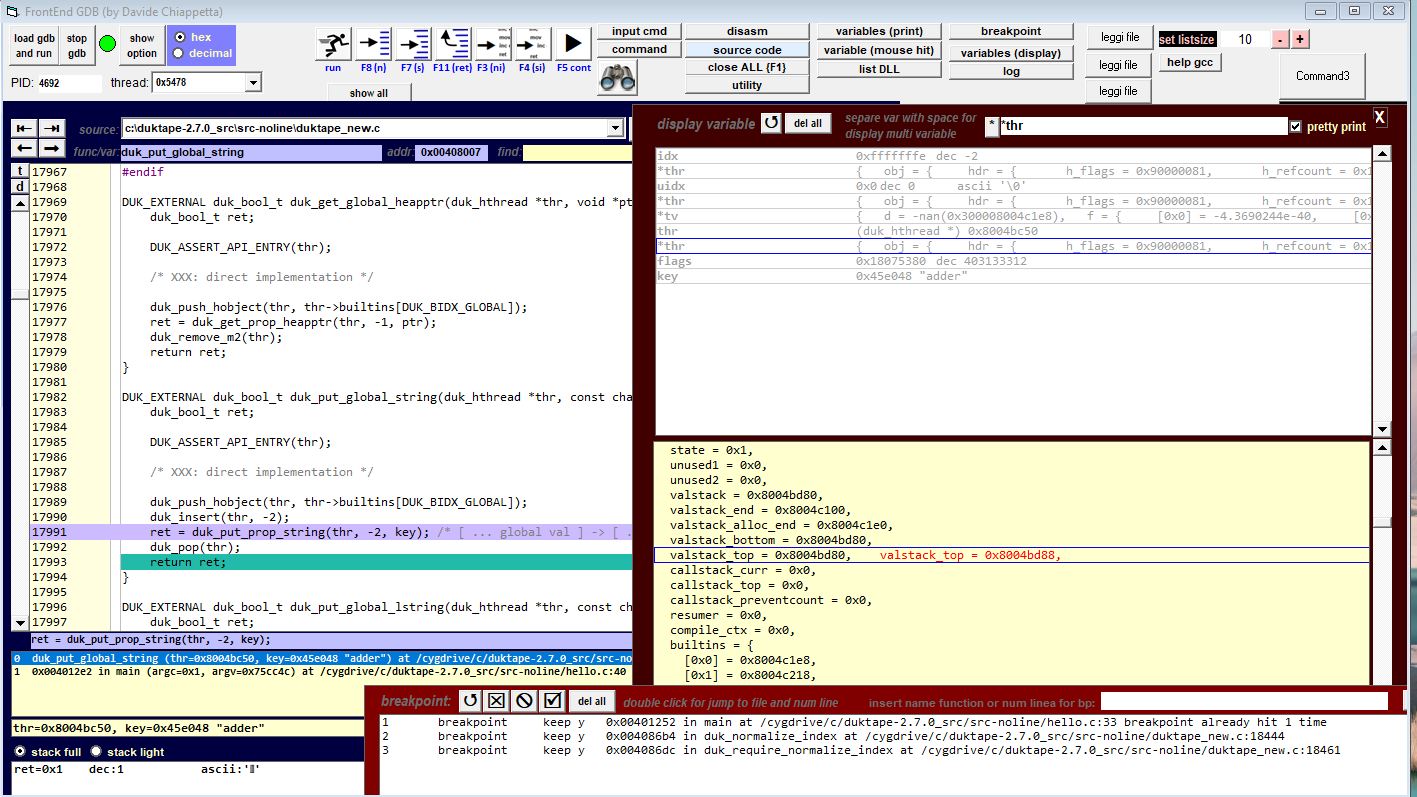
Task: Navigate forward with the right arrow icon
Action: point(52,149)
